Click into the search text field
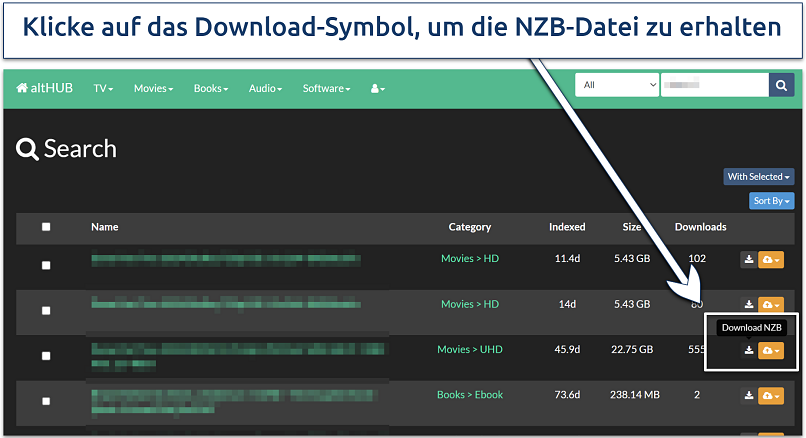 (x=714, y=86)
